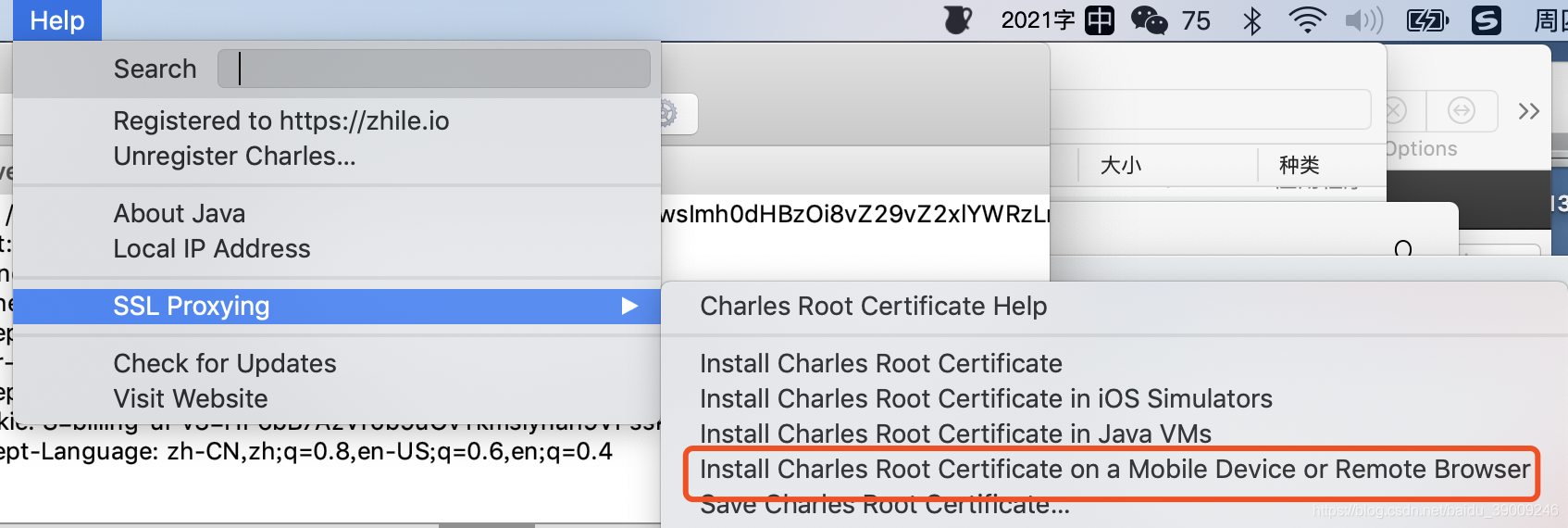The image size is (1568, 528).
Task: Choose Save Charles Root Certificate...
Action: [x=884, y=505]
